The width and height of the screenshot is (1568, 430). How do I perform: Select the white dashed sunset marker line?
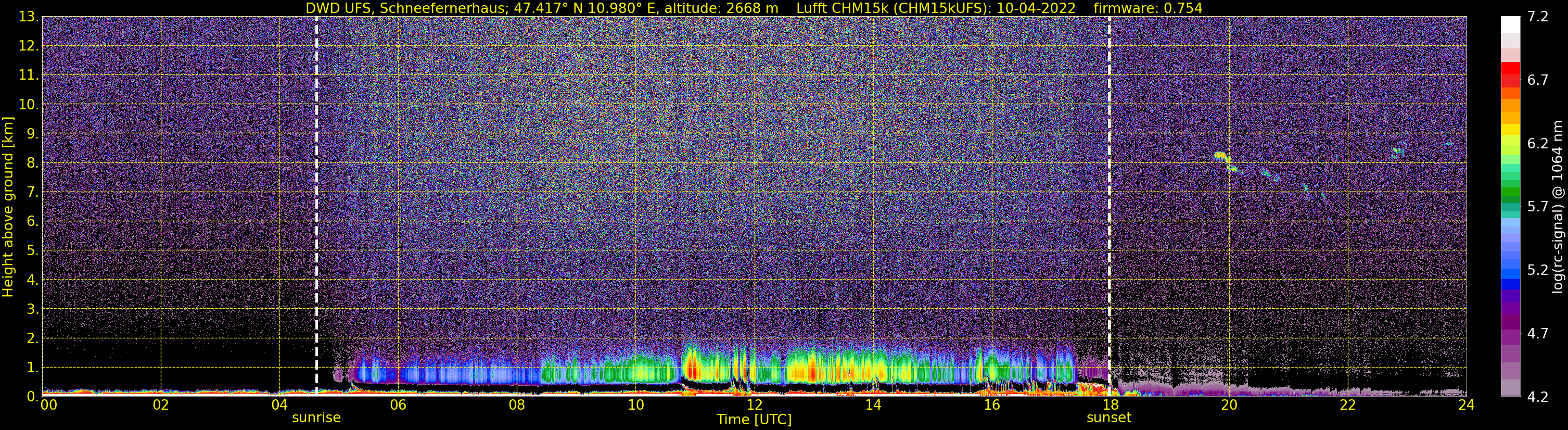1109,207
